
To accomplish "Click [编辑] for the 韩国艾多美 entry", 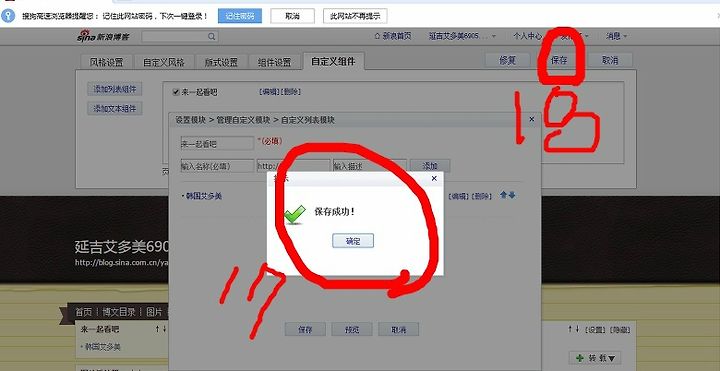I will tap(458, 196).
